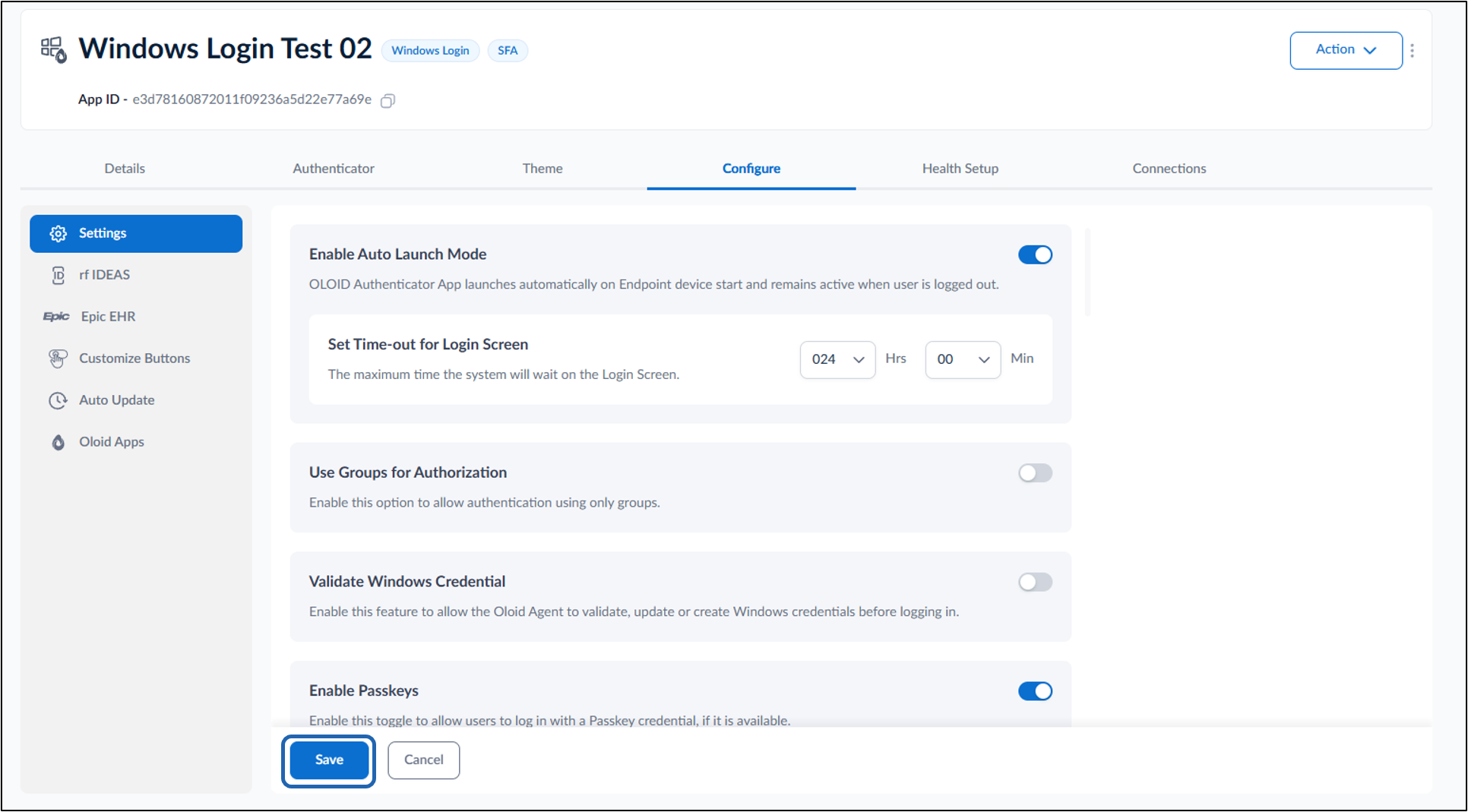Click the Oloid Apps droplet icon
The height and width of the screenshot is (812, 1468).
click(59, 442)
